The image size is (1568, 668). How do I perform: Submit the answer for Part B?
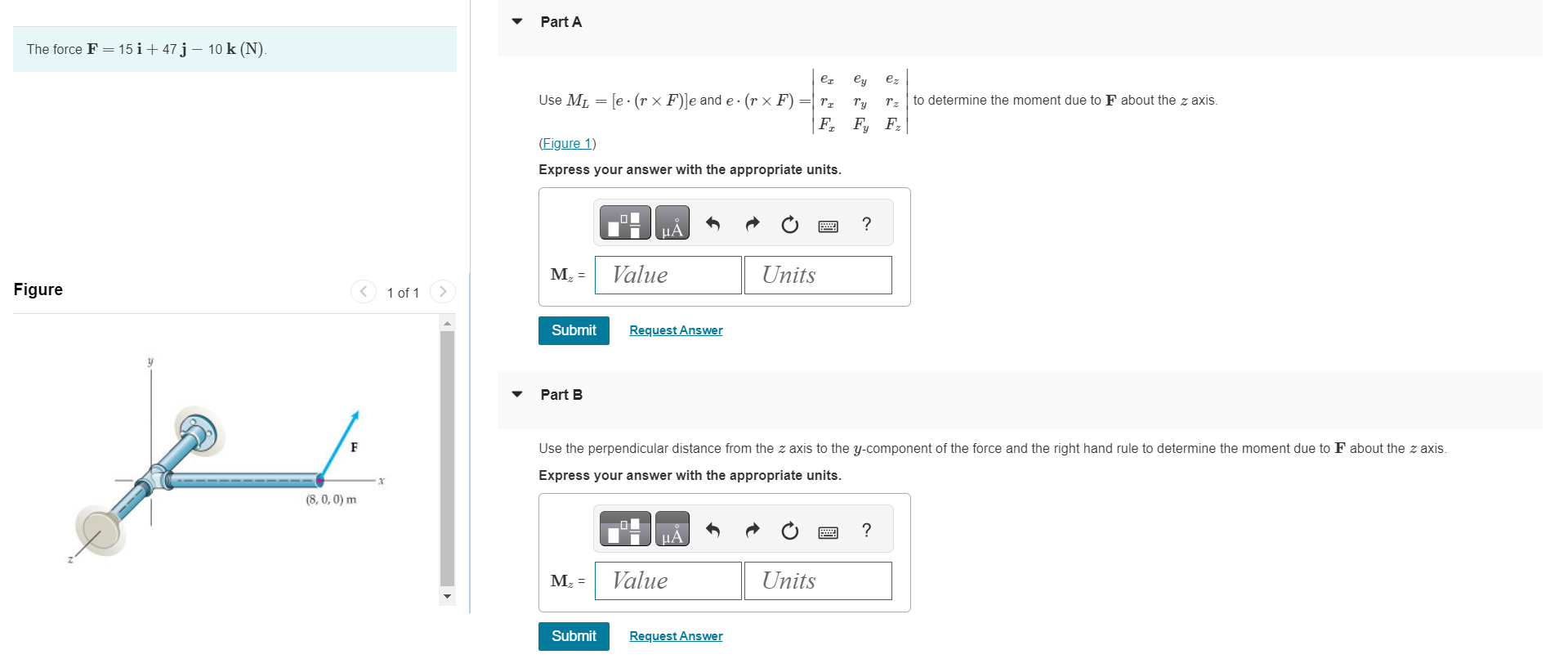pos(573,636)
